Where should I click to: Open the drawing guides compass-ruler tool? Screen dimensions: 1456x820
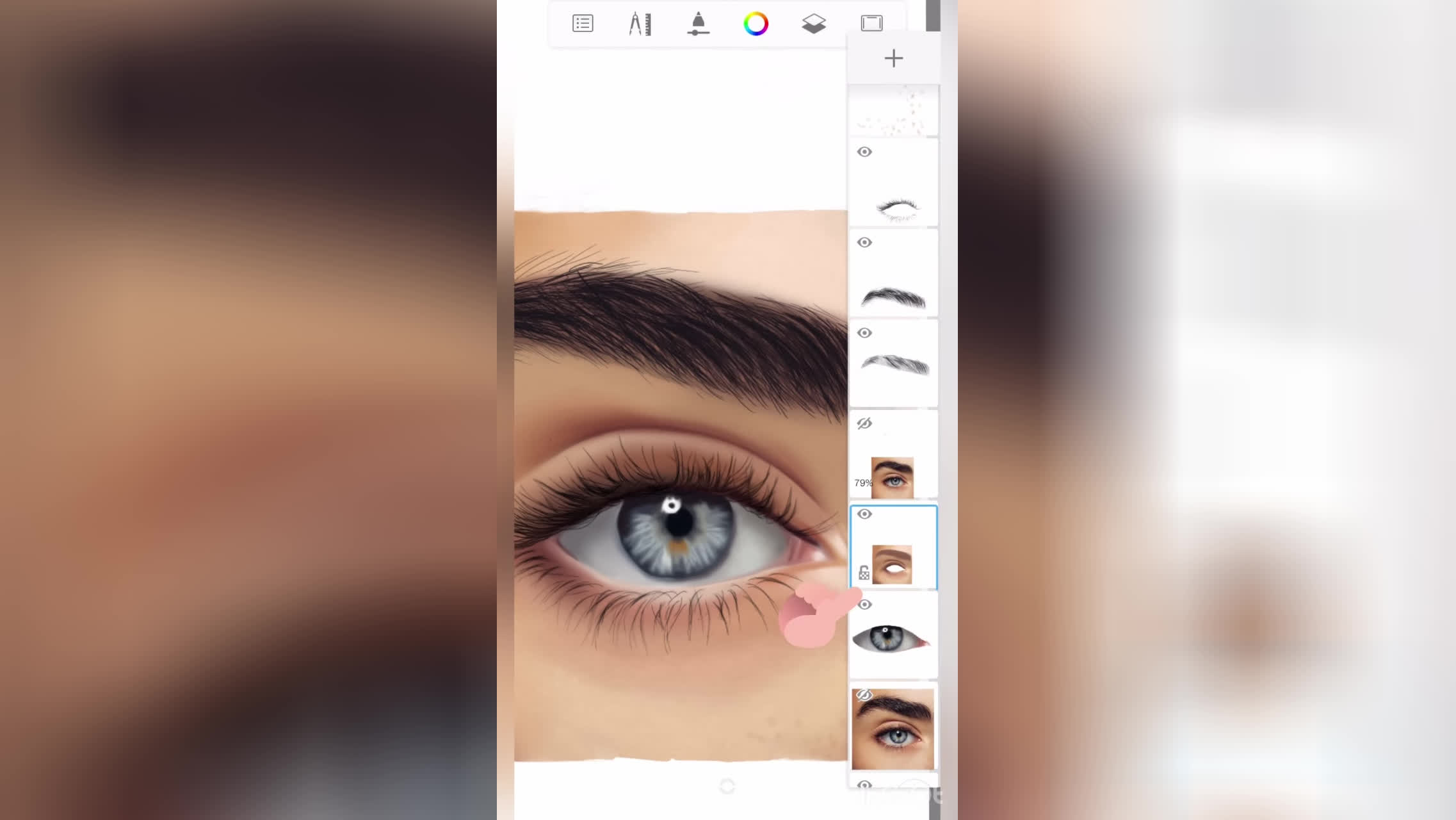coord(640,24)
